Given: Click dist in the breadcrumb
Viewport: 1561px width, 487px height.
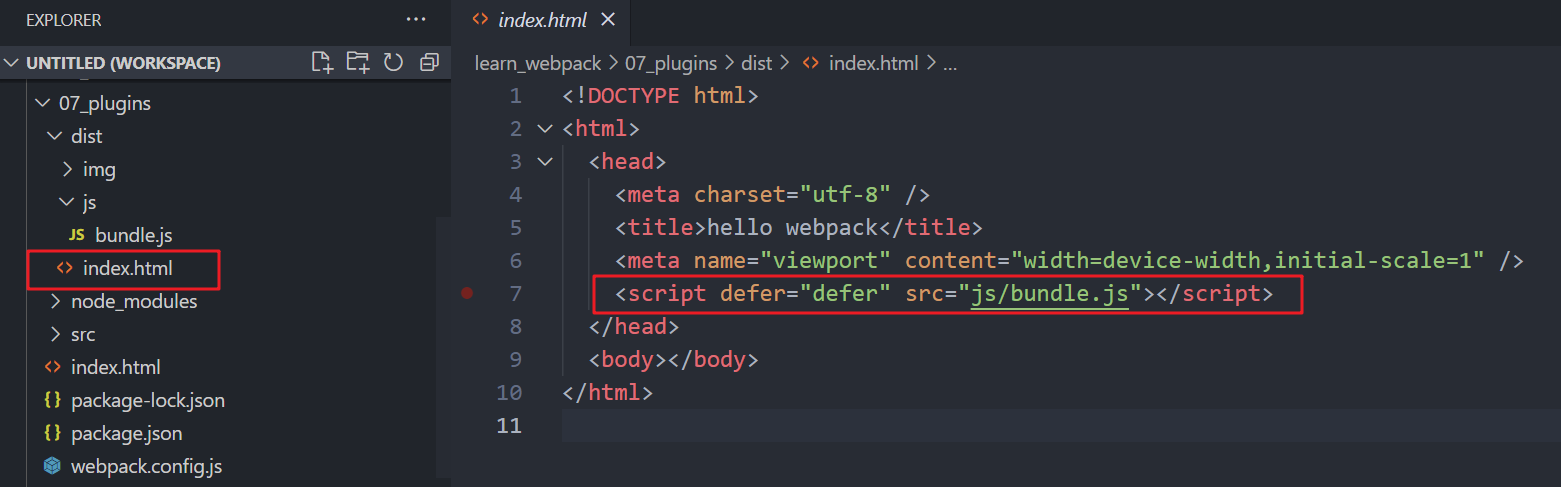Looking at the screenshot, I should click(757, 63).
